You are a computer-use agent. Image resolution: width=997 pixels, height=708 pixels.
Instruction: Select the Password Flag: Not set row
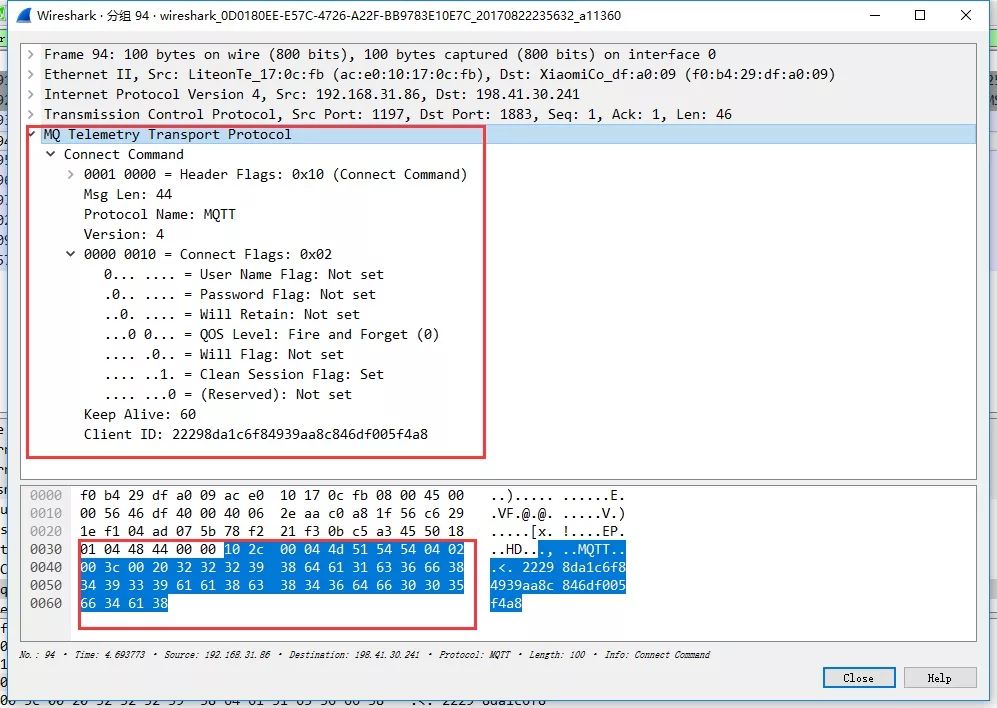pyautogui.click(x=240, y=295)
